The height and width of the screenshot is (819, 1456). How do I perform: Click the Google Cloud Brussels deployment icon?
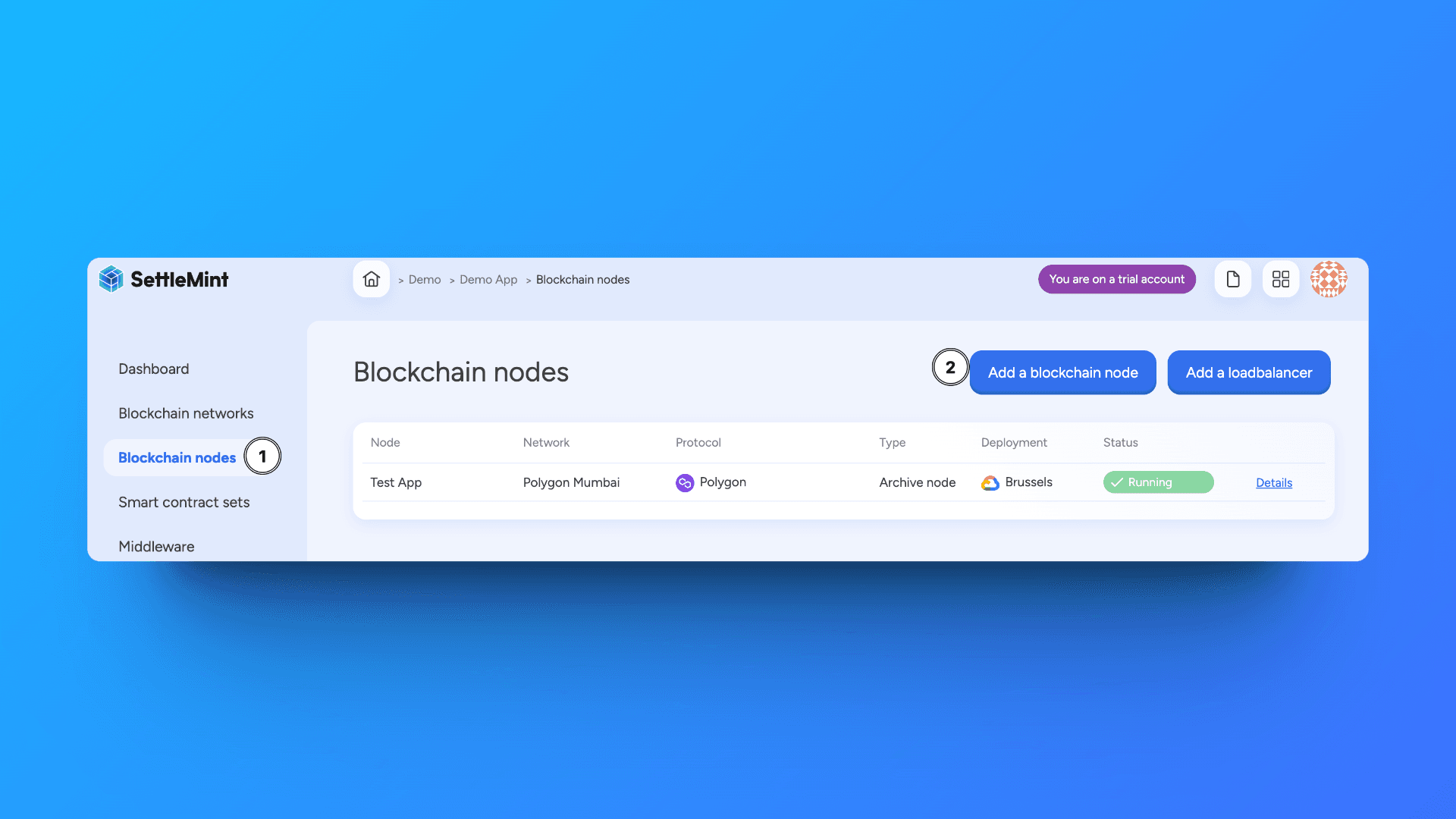(x=990, y=483)
